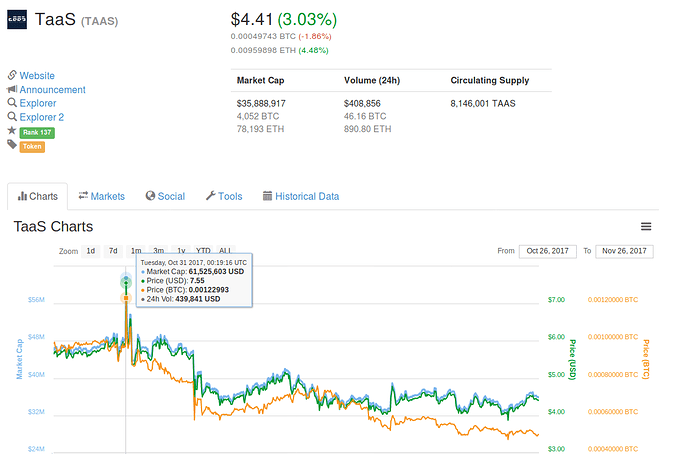The height and width of the screenshot is (454, 690).
Task: Set chart zoom to 1y
Action: pos(181,250)
